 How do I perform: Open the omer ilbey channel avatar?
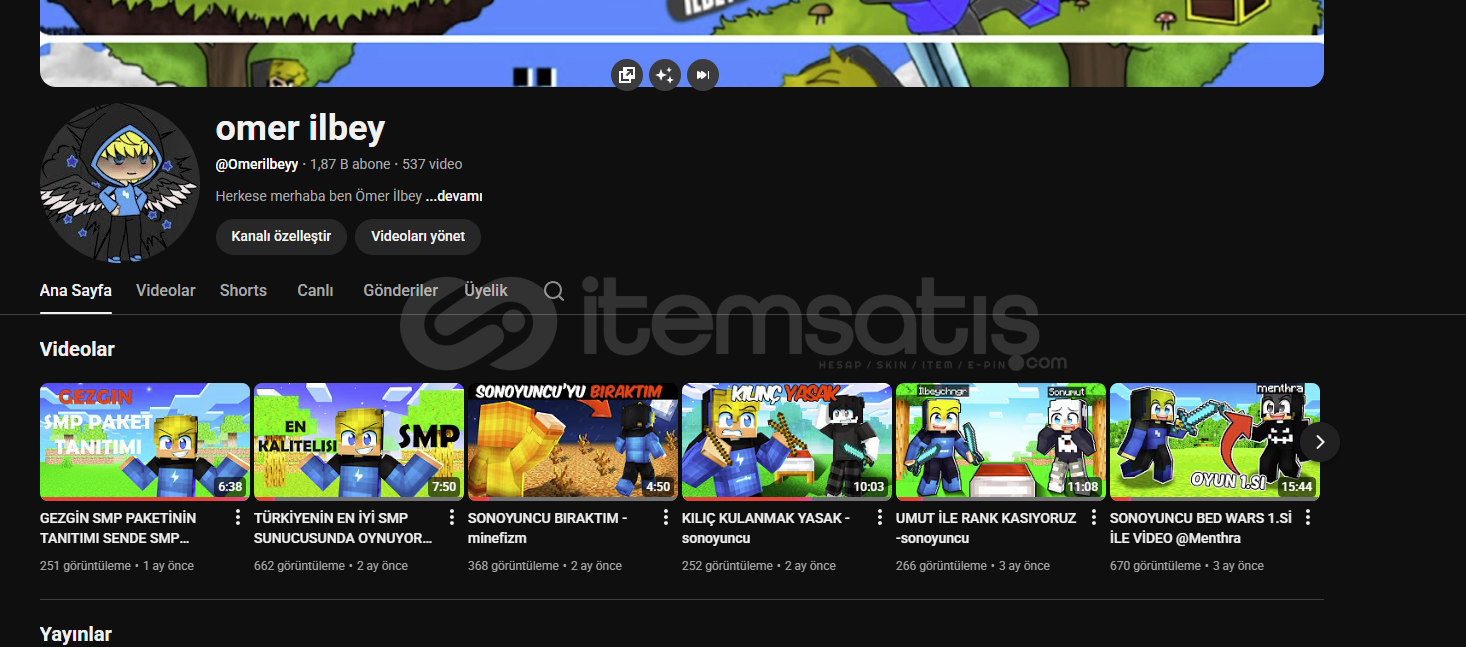[x=119, y=183]
